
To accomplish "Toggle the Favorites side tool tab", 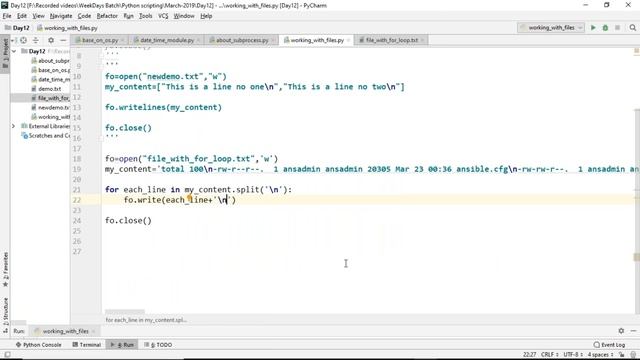I will click(x=5, y=270).
